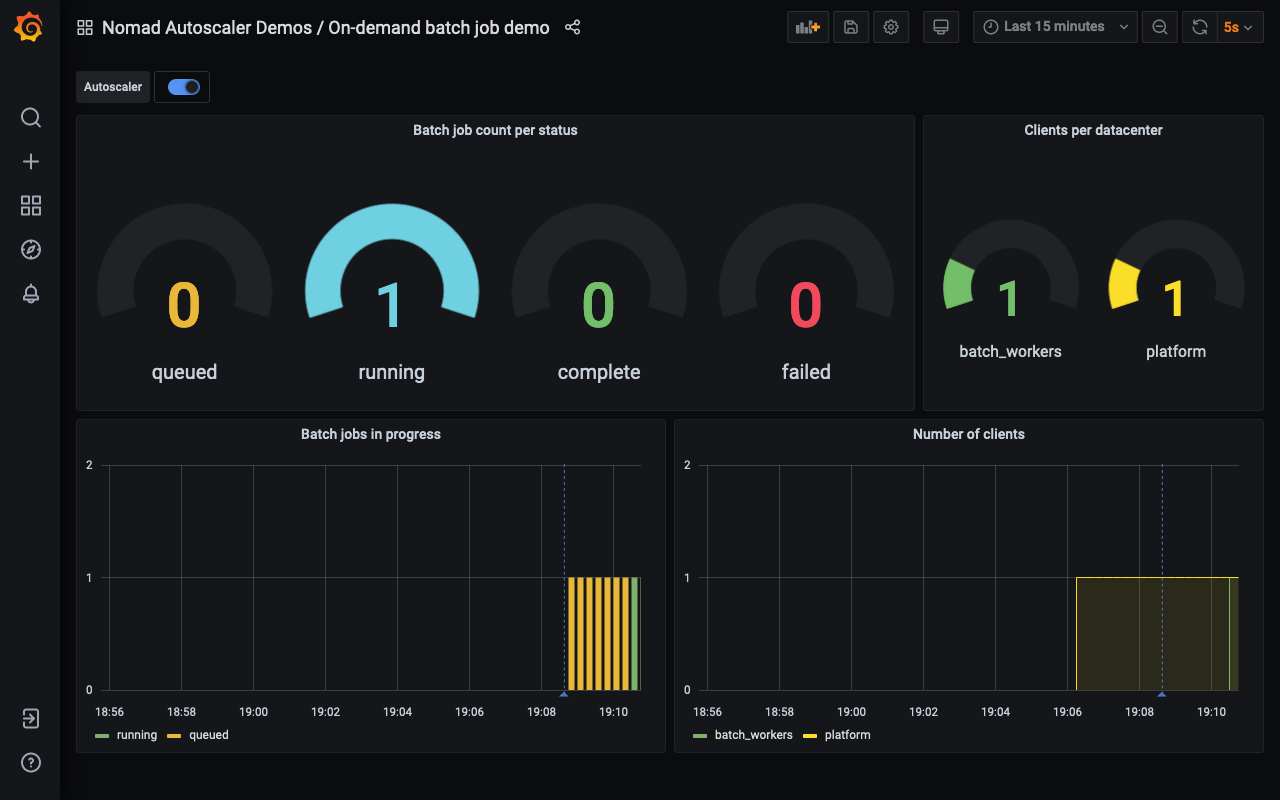Open the Grafana home logo
This screenshot has height=800, width=1280.
[x=29, y=28]
